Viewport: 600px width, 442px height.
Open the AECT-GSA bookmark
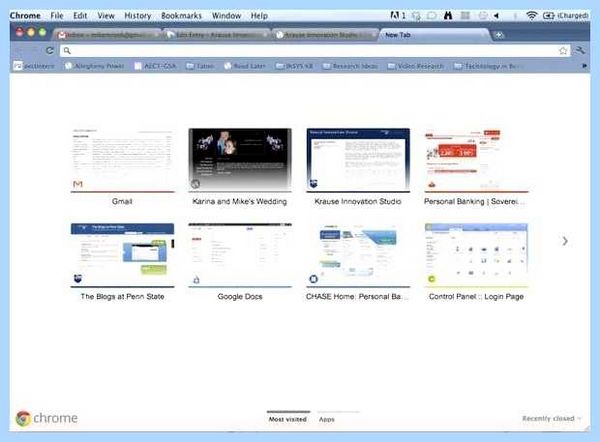click(155, 66)
